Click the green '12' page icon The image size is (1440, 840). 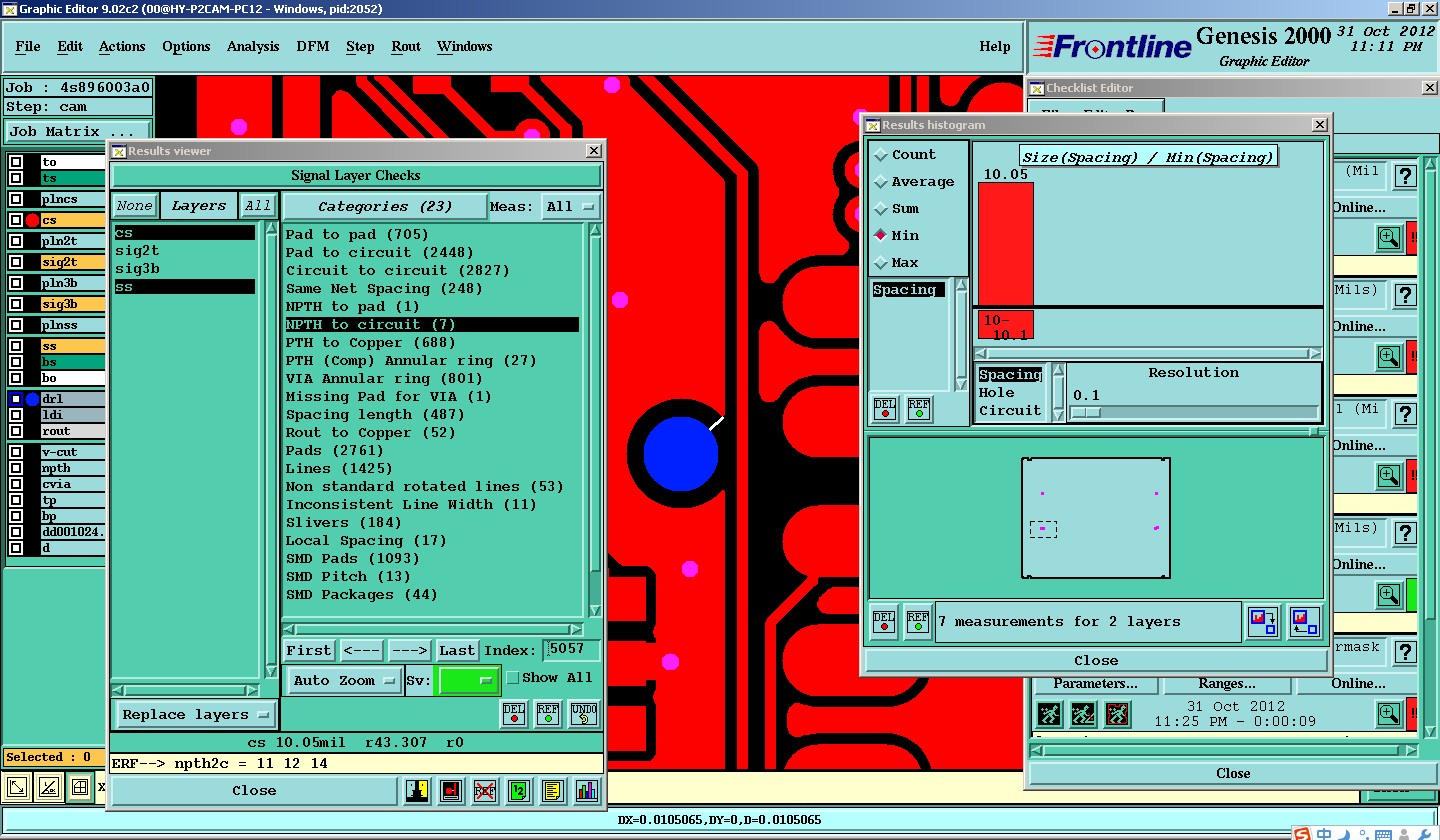click(518, 791)
